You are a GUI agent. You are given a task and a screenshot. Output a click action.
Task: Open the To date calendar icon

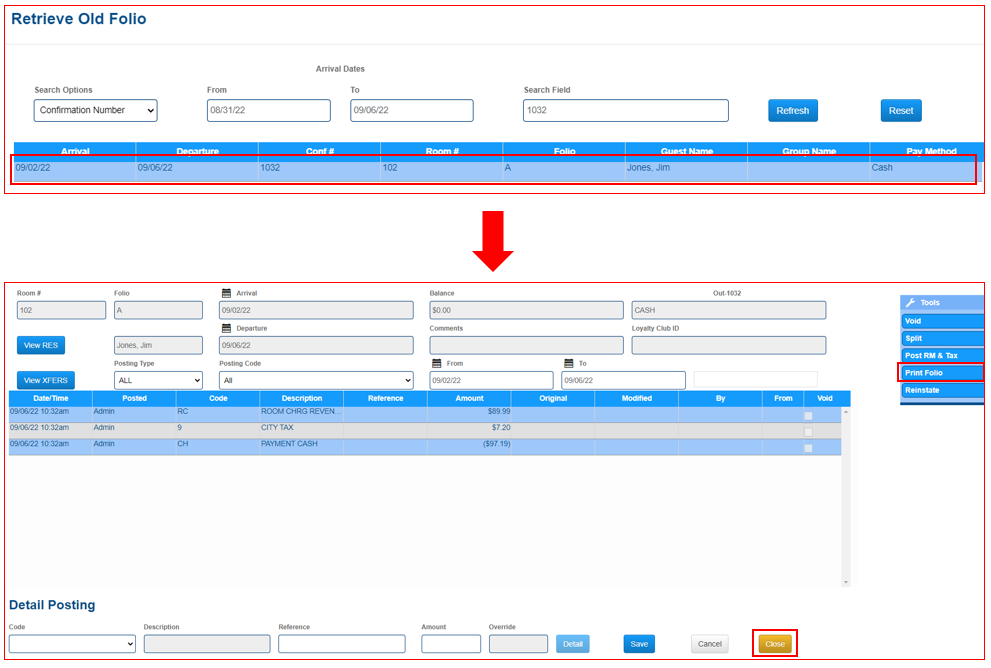pos(569,363)
